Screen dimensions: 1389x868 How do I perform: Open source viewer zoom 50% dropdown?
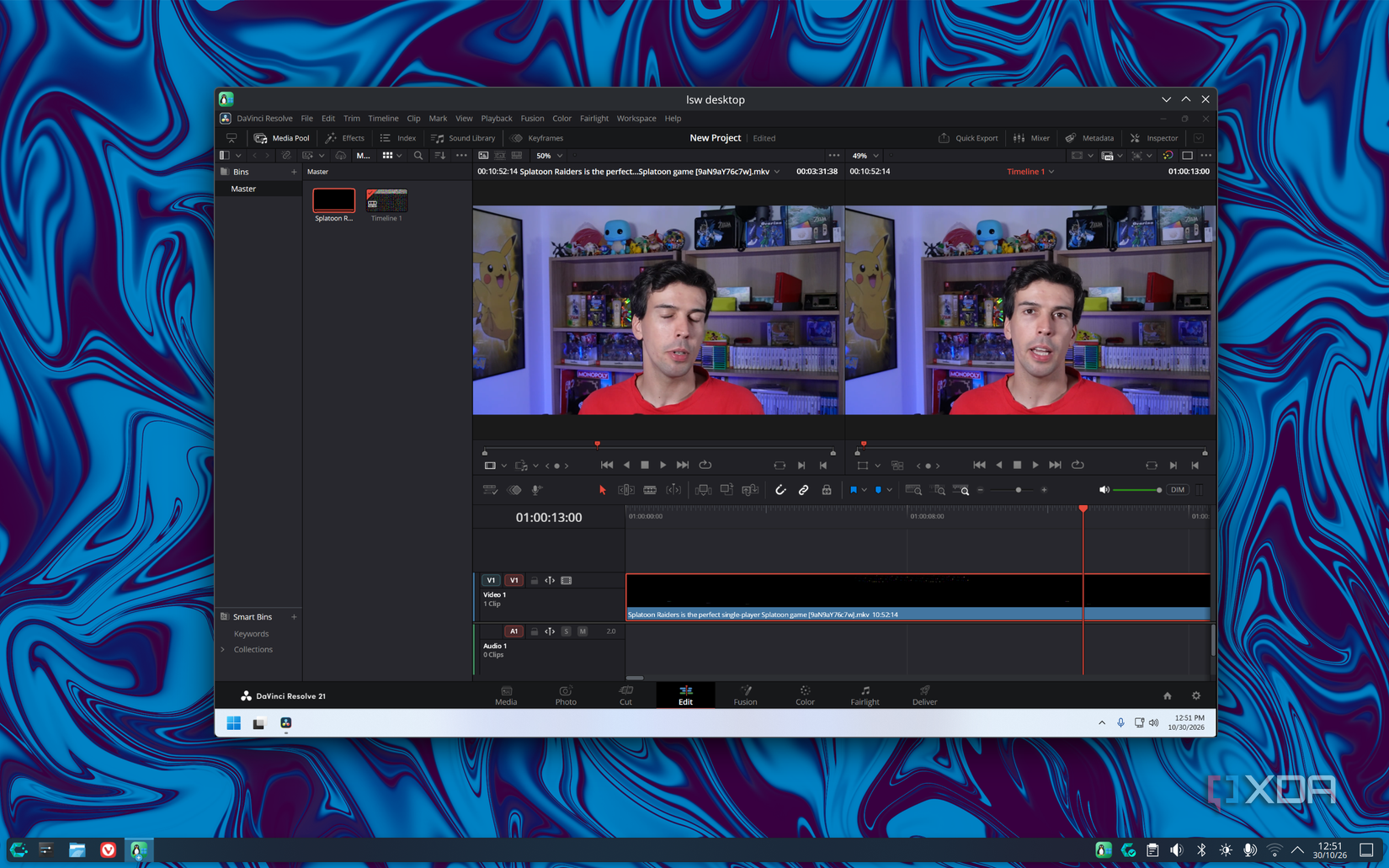point(549,156)
